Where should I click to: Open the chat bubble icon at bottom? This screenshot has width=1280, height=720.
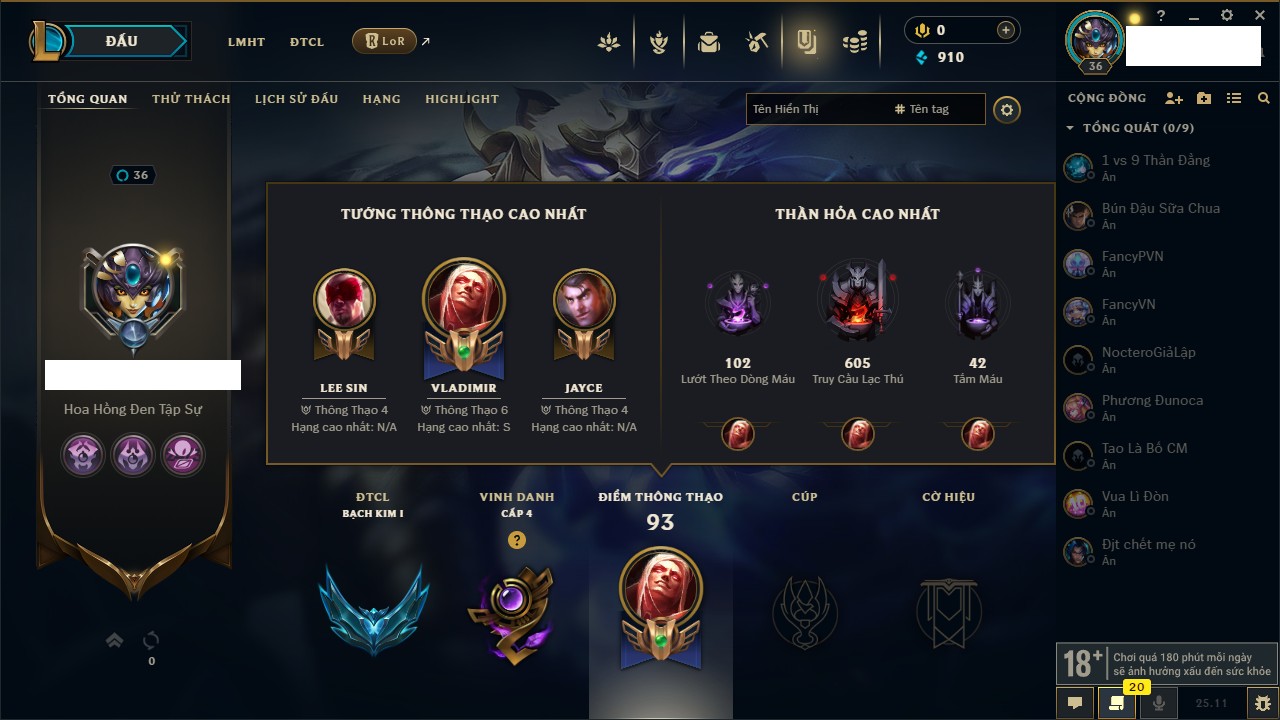tap(1075, 703)
